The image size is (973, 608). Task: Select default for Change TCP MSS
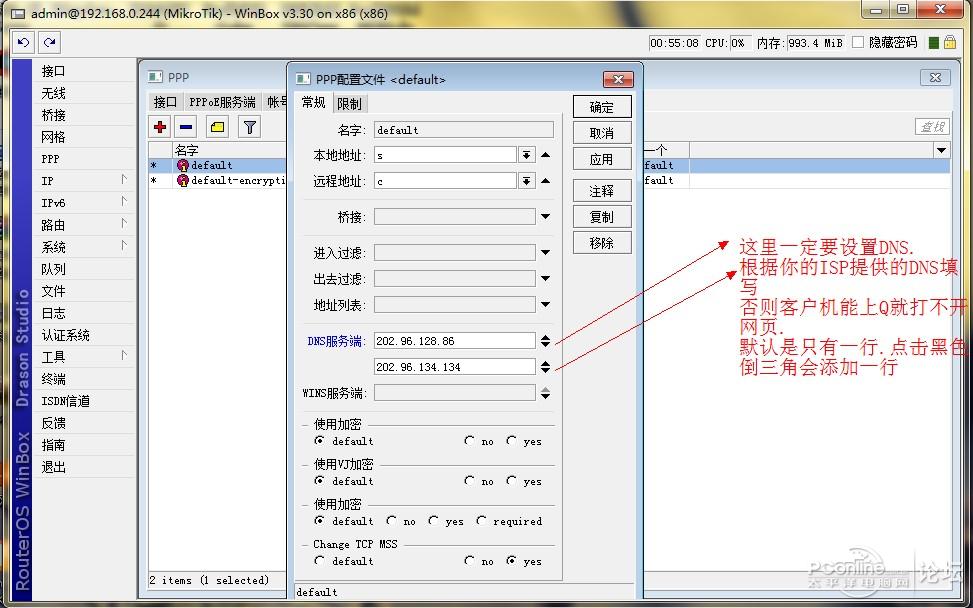[320, 560]
